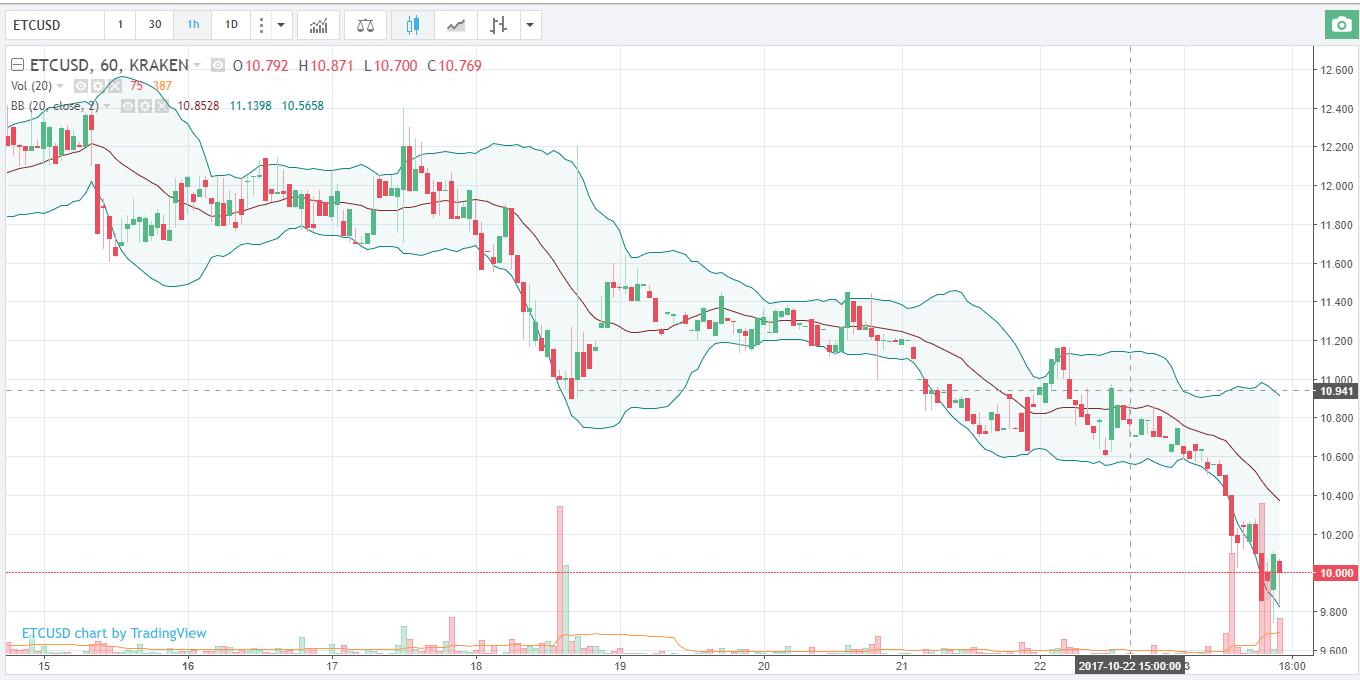Expand the time interval dropdown arrow
Screen dimensions: 1360x680
pos(281,25)
